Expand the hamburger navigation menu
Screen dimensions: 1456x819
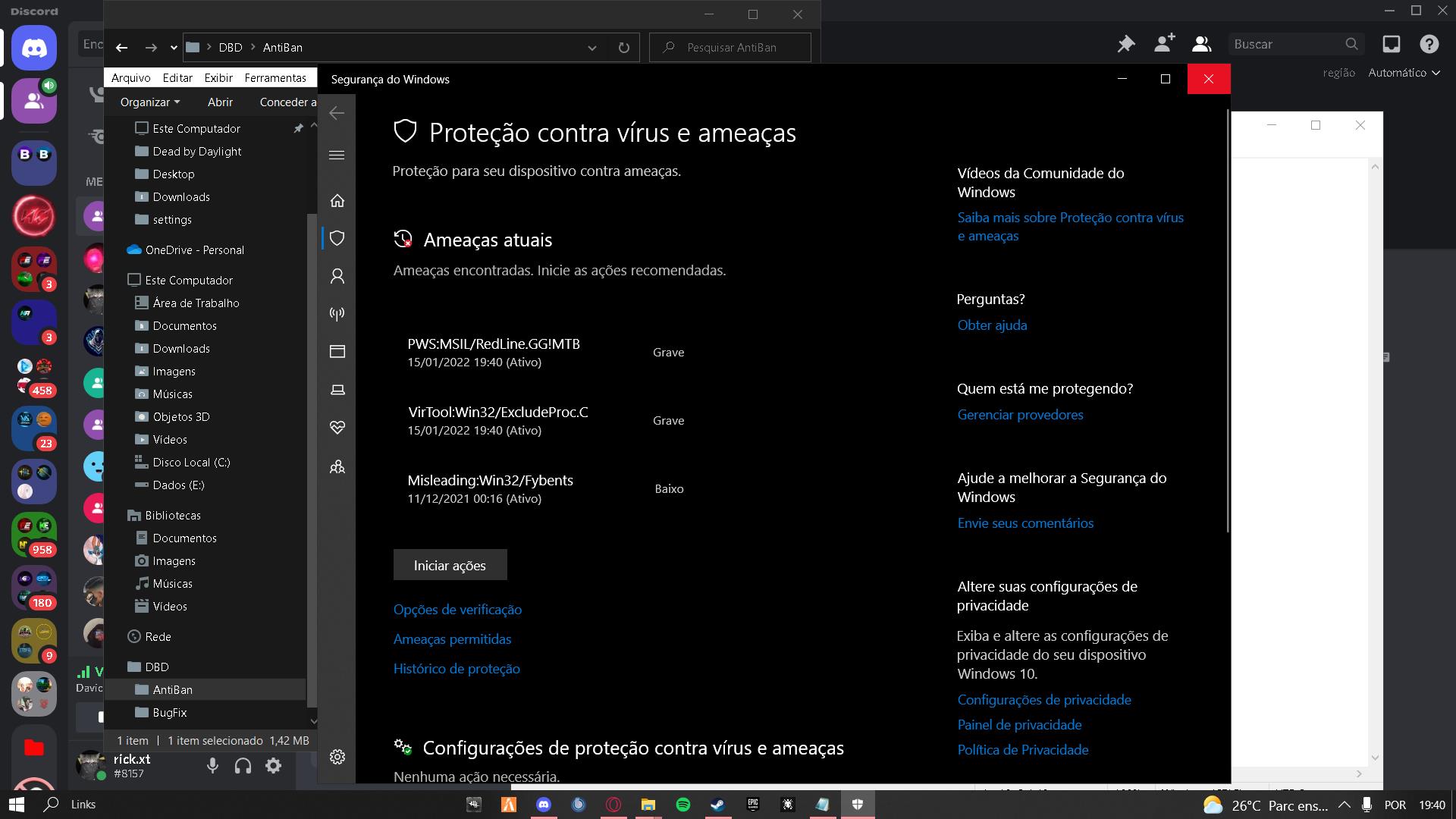(x=337, y=155)
